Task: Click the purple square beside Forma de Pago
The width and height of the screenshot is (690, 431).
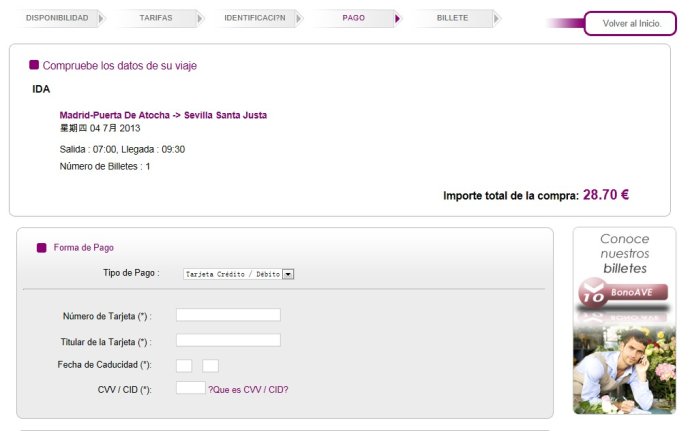Action: click(x=41, y=248)
